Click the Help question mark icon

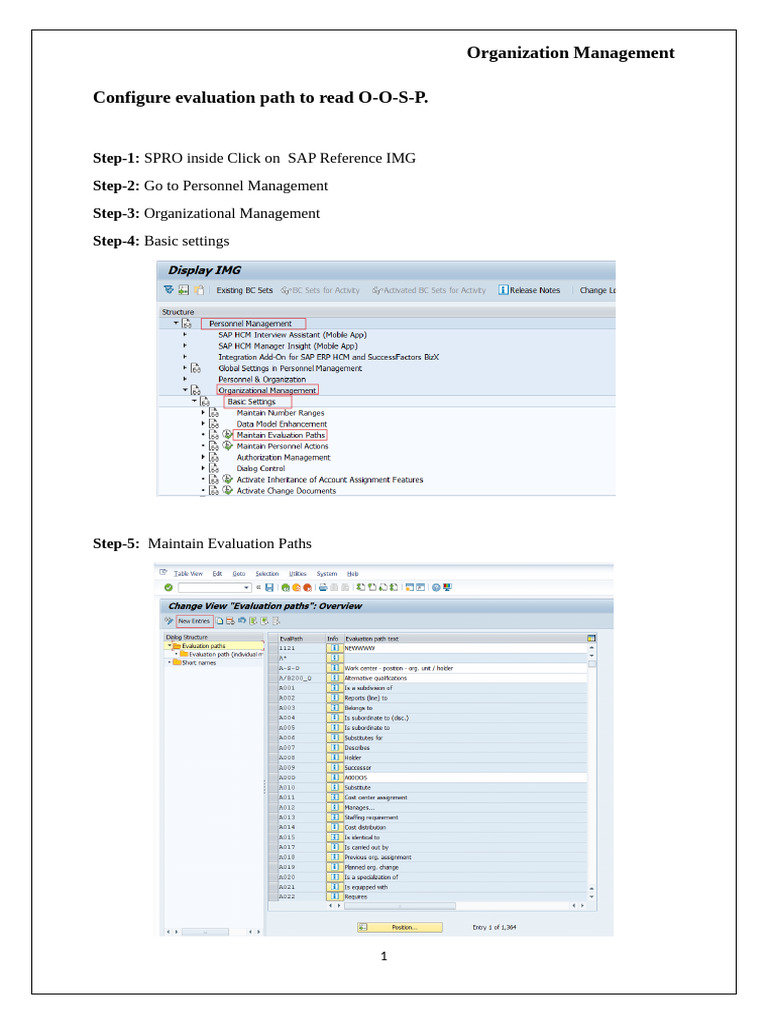coord(436,587)
